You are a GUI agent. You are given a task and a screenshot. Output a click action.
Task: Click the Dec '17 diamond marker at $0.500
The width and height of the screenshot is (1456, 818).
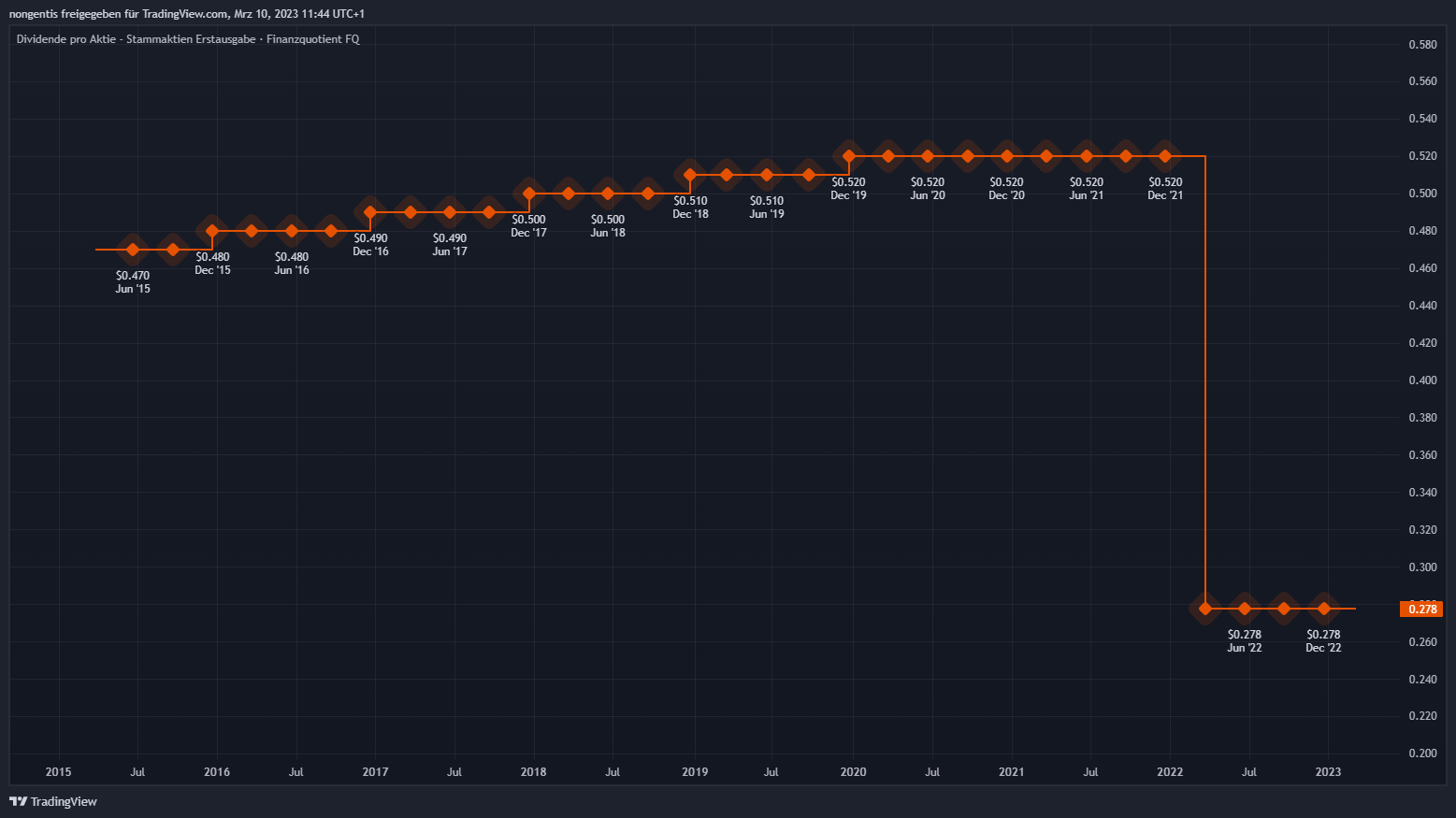[x=528, y=194]
